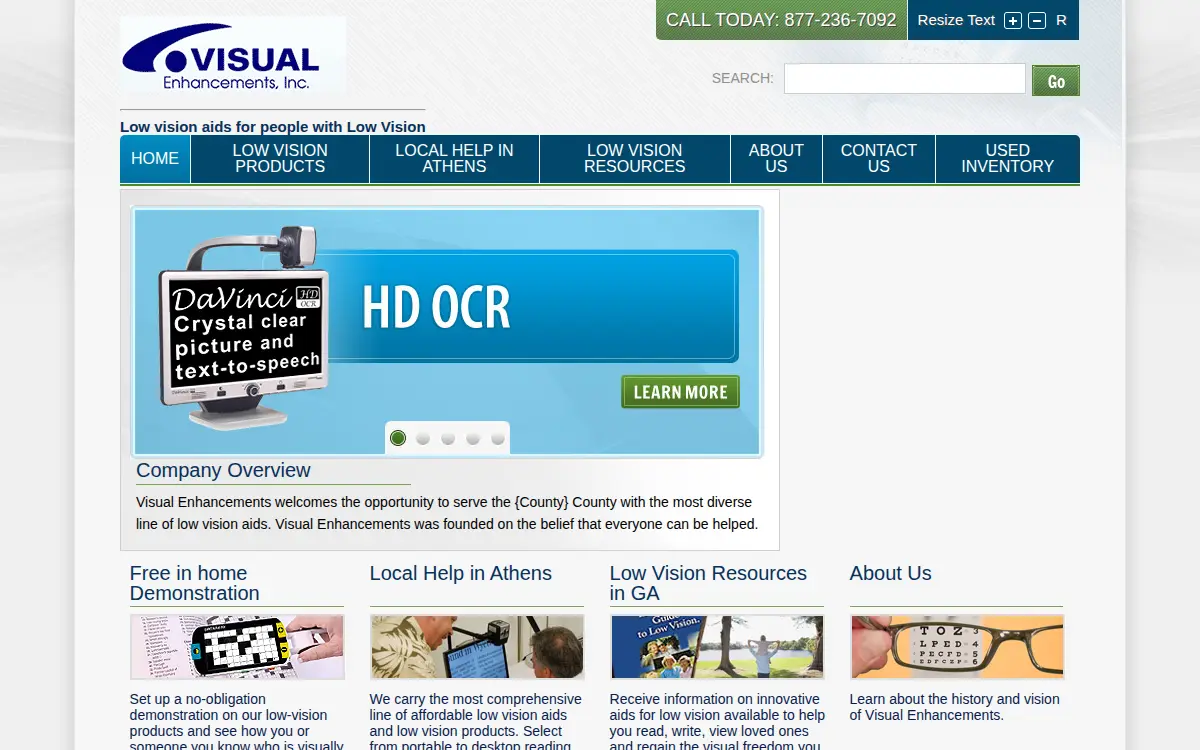Click the Go search button
Image resolution: width=1200 pixels, height=750 pixels.
coord(1056,80)
